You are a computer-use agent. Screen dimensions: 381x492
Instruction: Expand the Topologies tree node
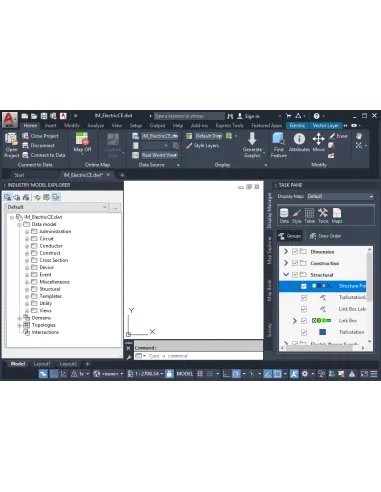20,325
